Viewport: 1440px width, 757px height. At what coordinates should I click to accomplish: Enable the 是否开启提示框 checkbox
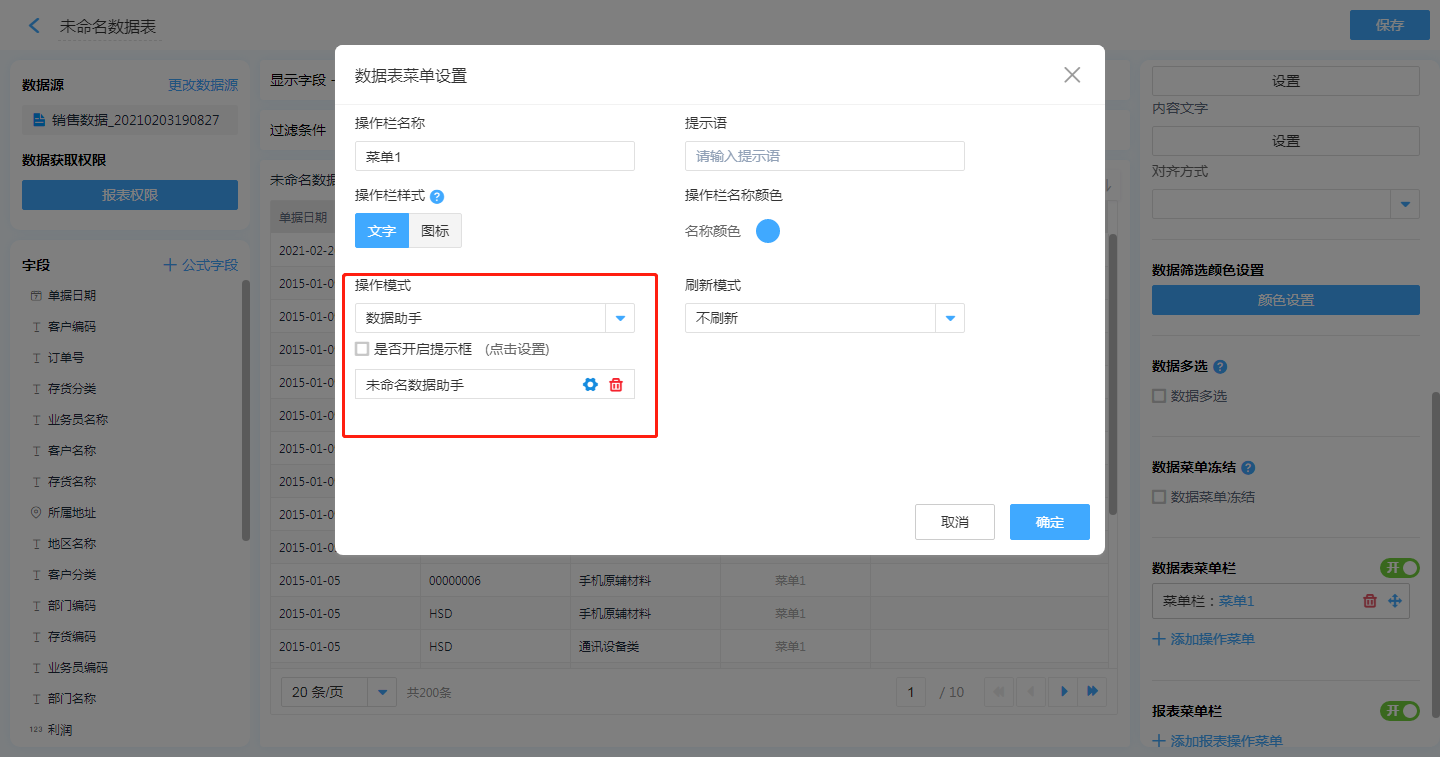click(362, 349)
